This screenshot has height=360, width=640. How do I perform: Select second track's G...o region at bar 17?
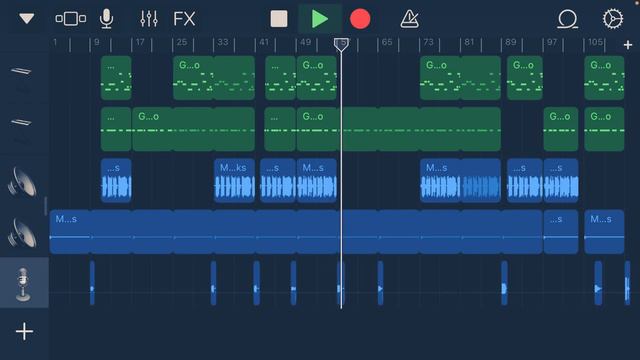193,129
